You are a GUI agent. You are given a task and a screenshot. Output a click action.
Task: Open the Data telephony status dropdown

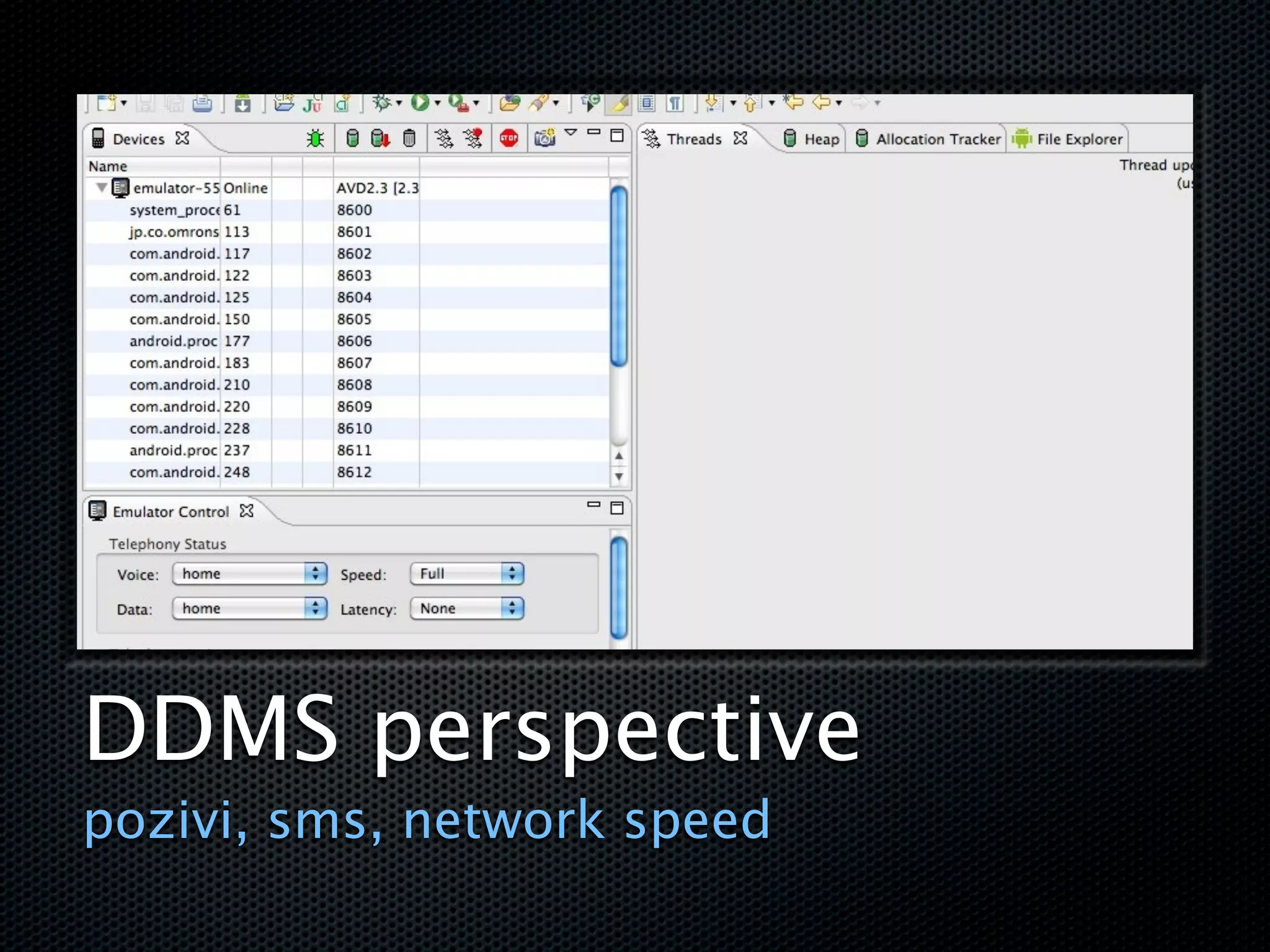tap(249, 608)
